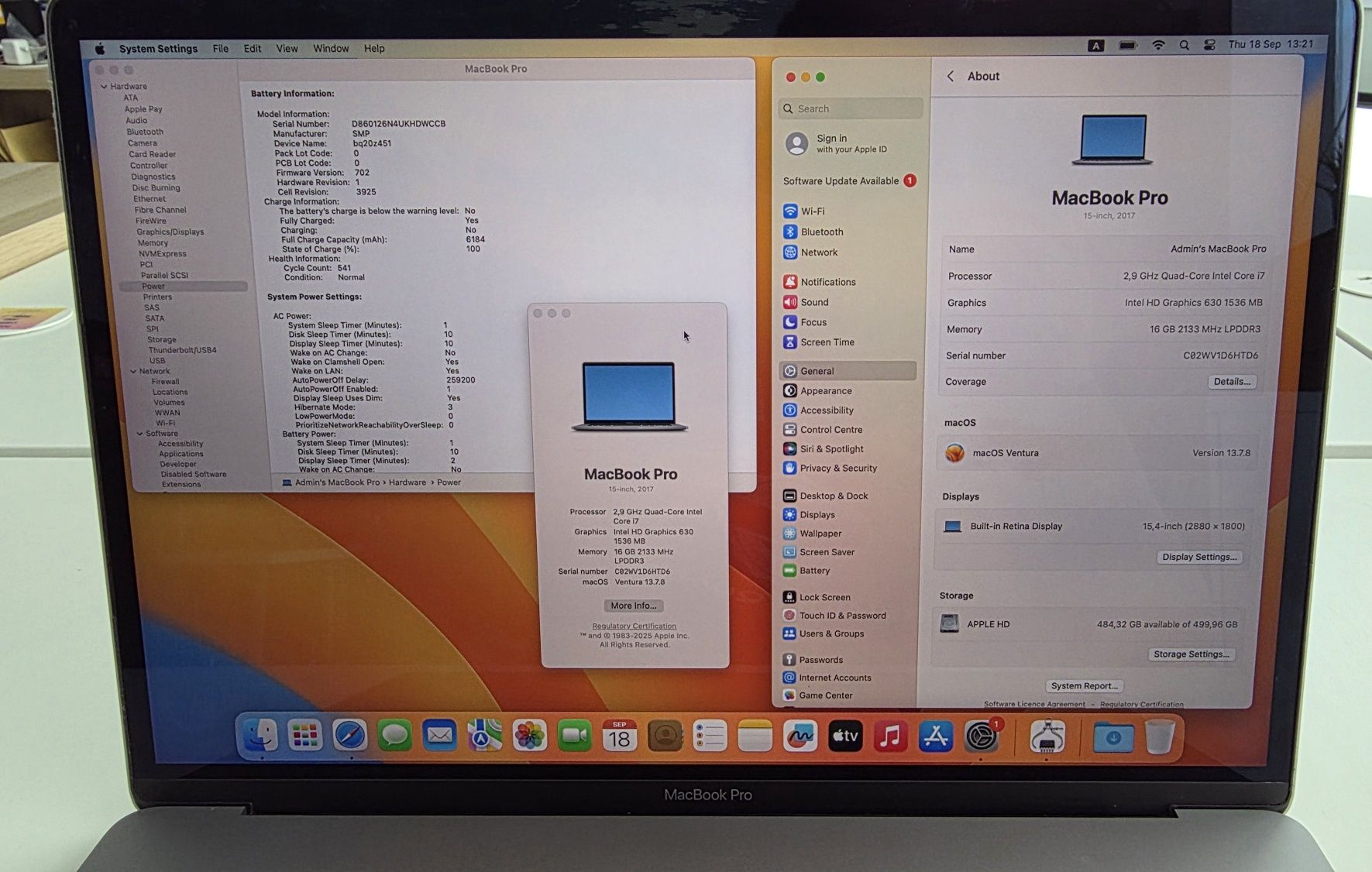This screenshot has width=1372, height=872.
Task: Select Thunderbolt/USB4 in System Report
Action: coord(183,350)
